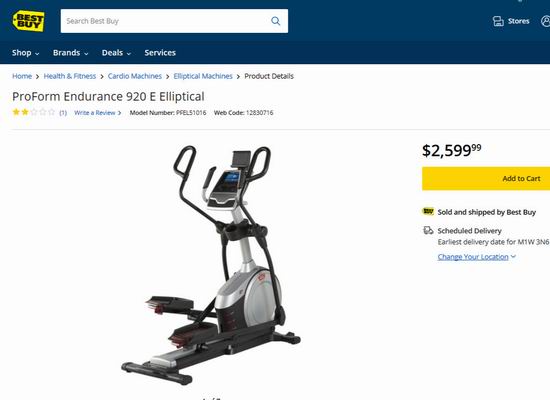
Task: Click the Best Buy logo
Action: pos(28,21)
